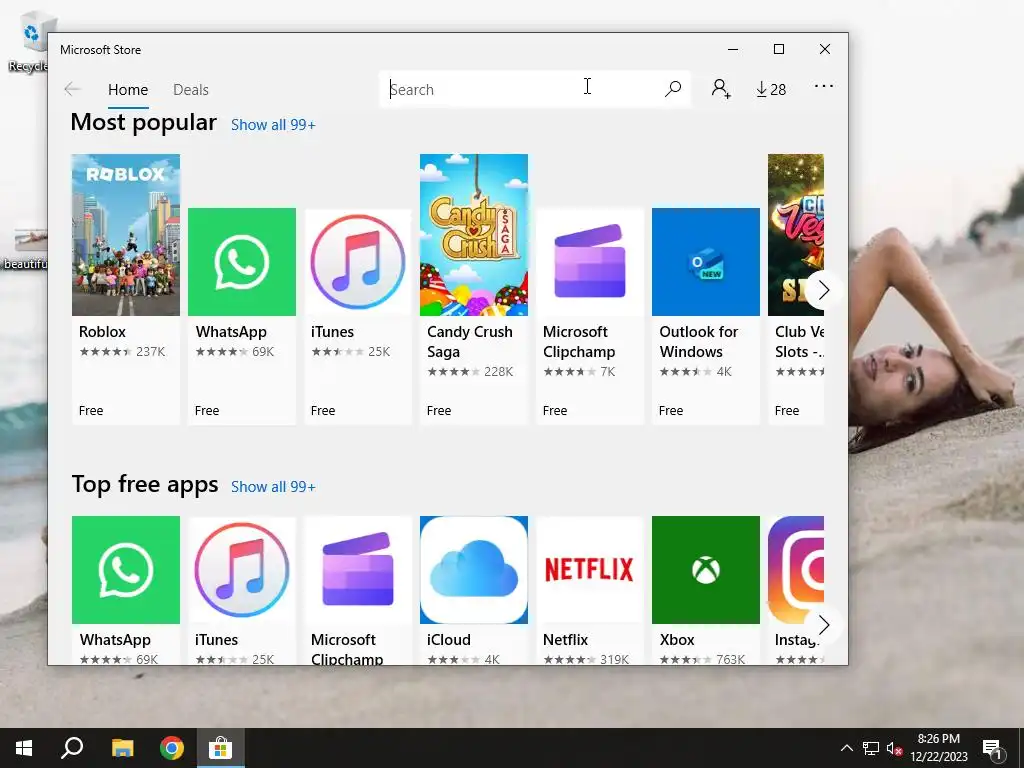
Task: Switch to the Deals tab
Action: click(x=191, y=89)
